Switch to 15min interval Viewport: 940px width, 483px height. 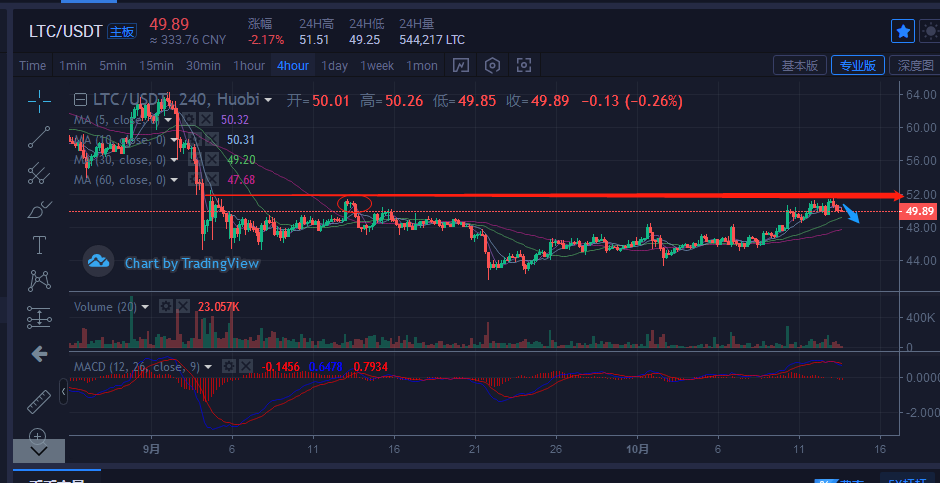156,66
